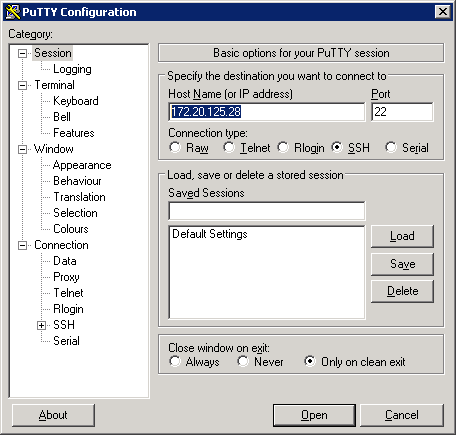This screenshot has height=435, width=456.
Task: Open the Keyboard settings category
Action: click(x=76, y=101)
